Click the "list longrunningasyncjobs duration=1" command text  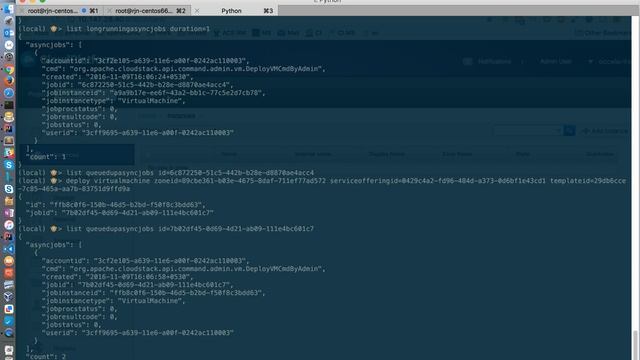(138, 29)
